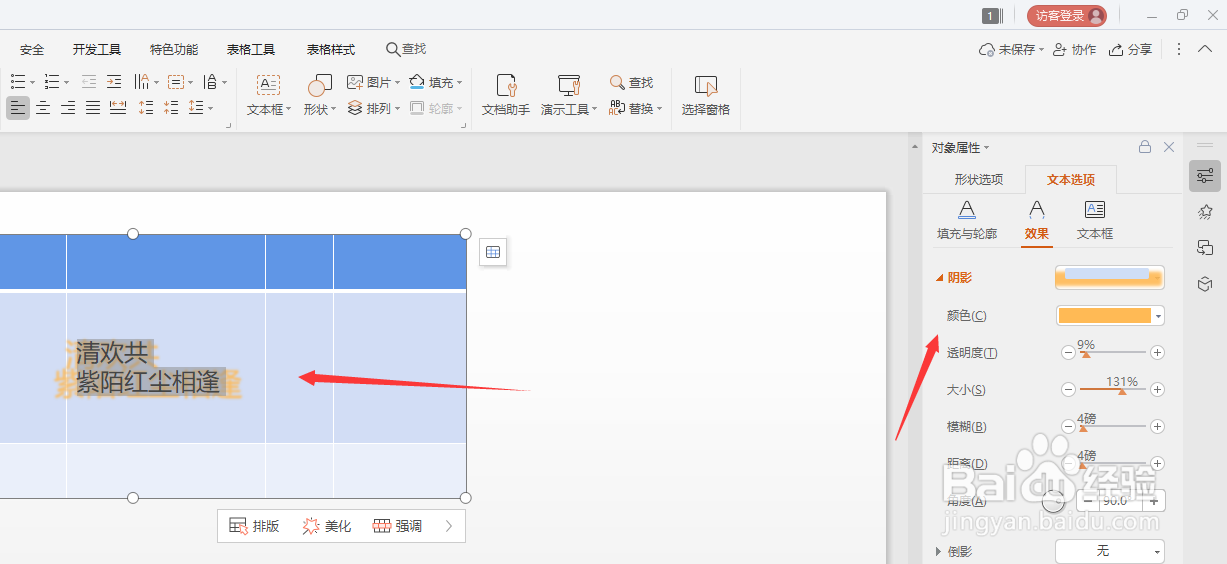
Task: Click the slide transition sidebar icon
Action: [x=1205, y=248]
